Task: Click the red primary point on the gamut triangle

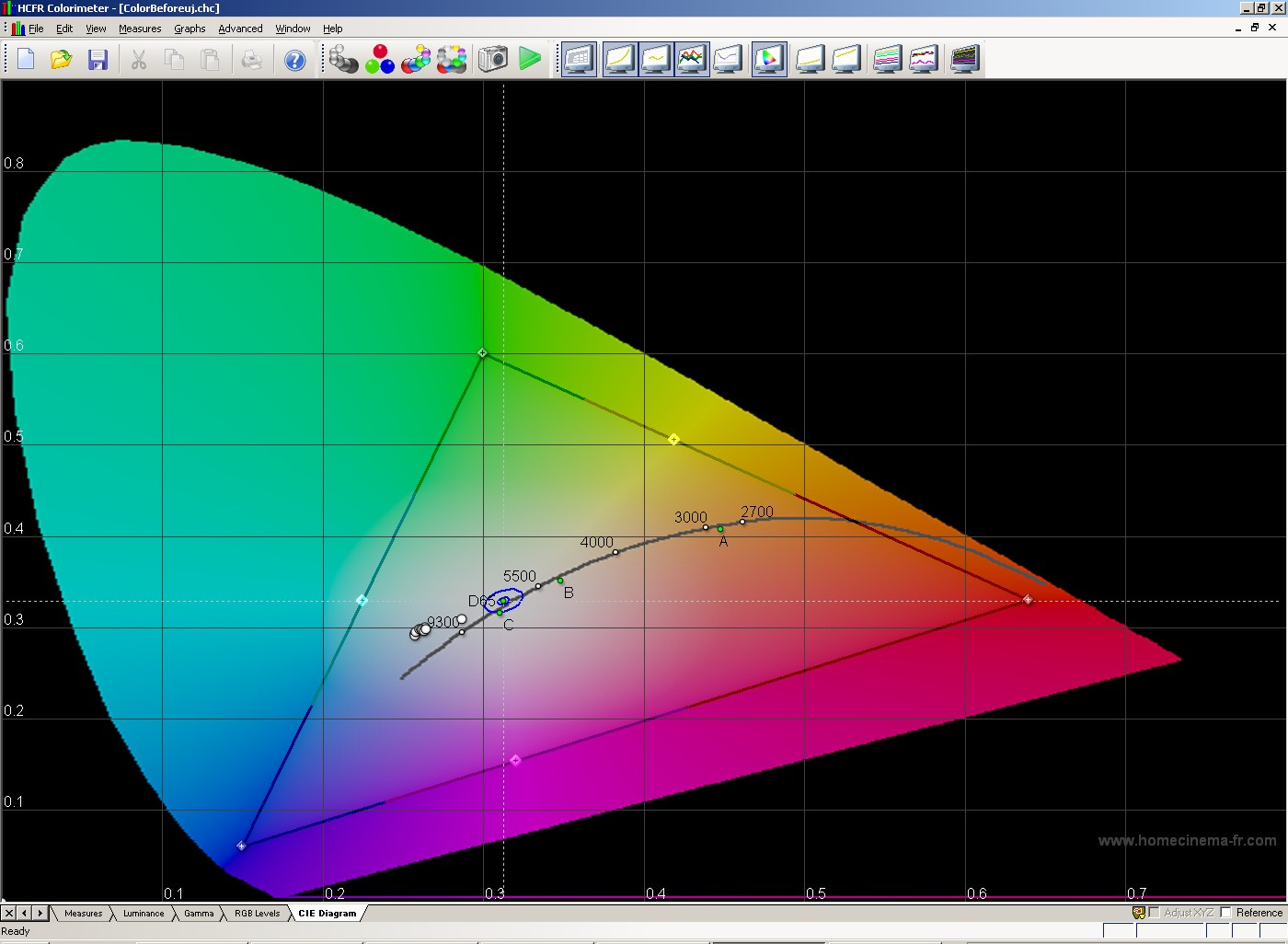Action: pyautogui.click(x=1028, y=600)
